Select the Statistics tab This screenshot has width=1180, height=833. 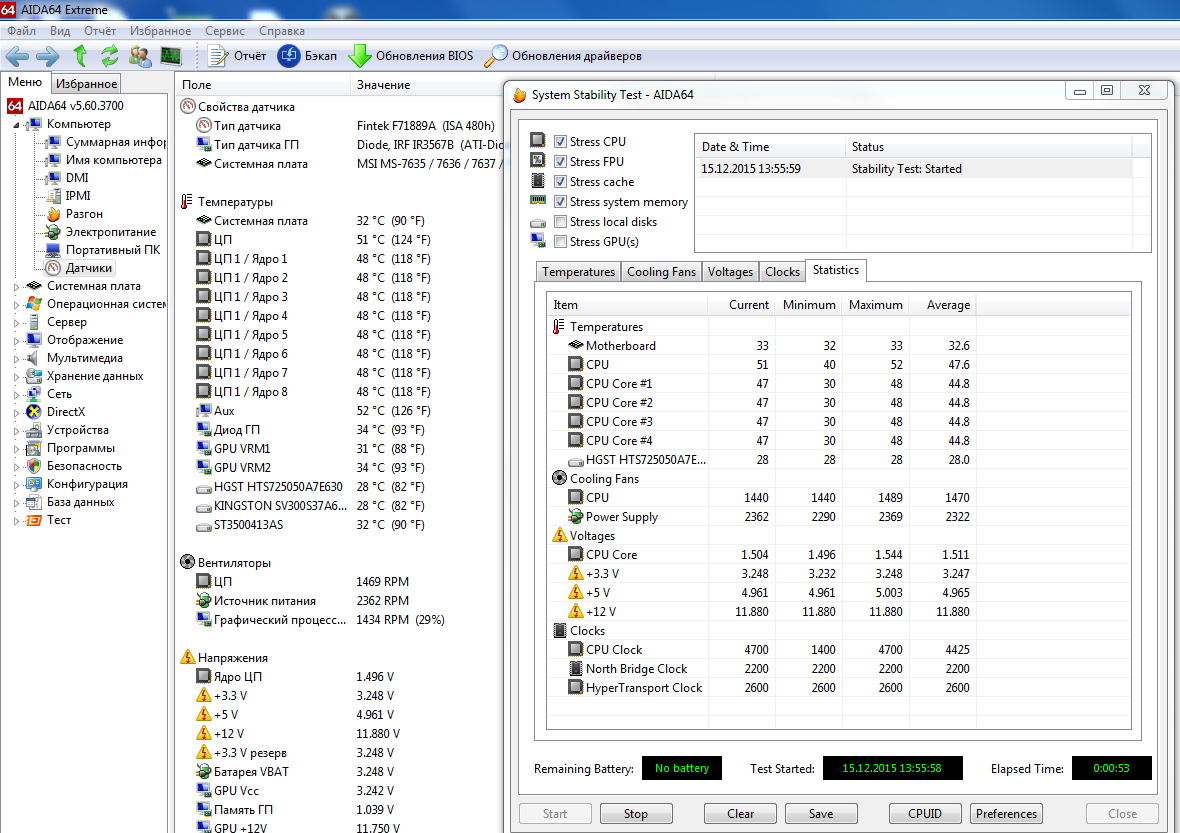click(x=835, y=270)
